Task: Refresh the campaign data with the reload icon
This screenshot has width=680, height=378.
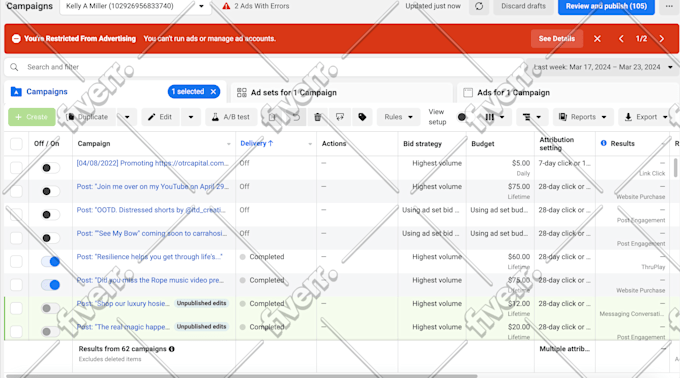Action: point(479,7)
